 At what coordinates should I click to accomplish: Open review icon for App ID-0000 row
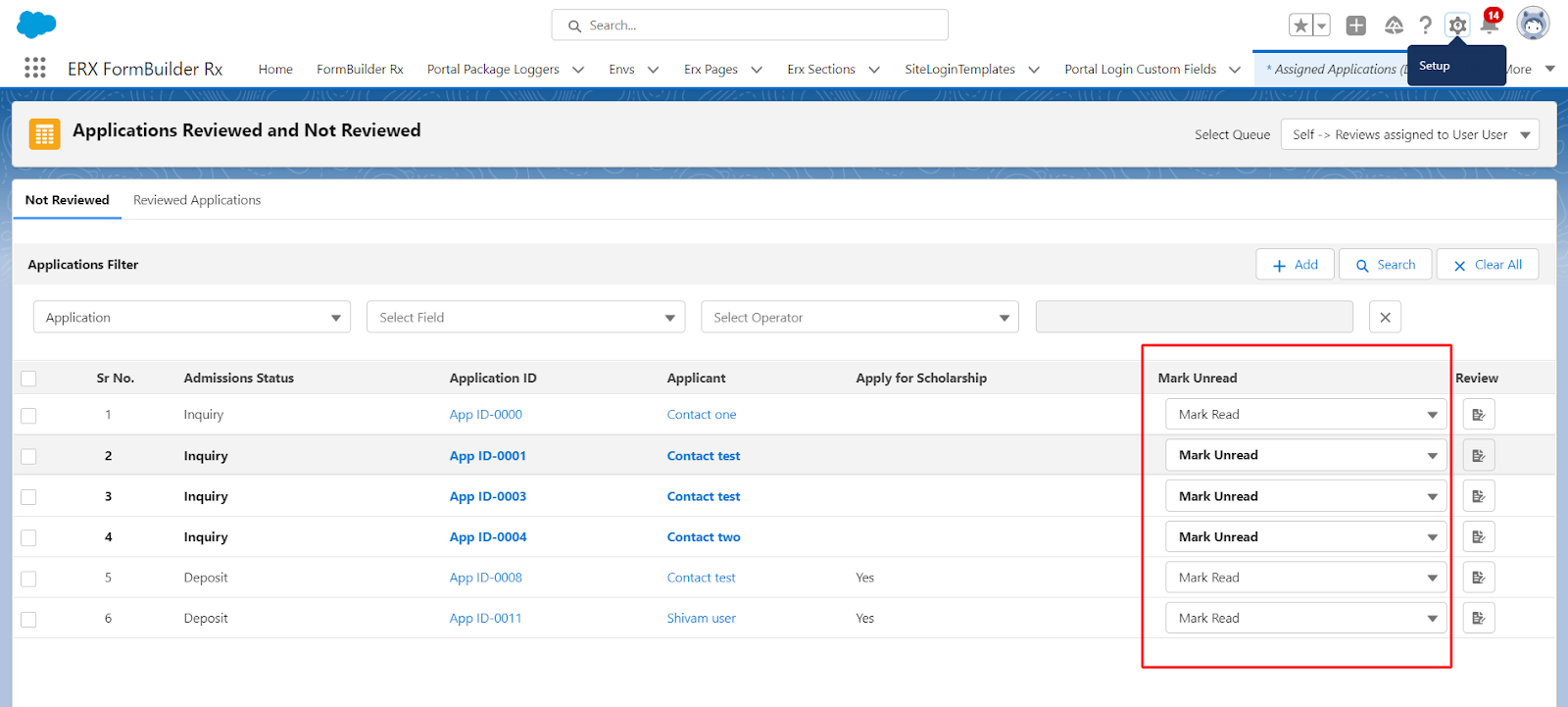tap(1478, 415)
